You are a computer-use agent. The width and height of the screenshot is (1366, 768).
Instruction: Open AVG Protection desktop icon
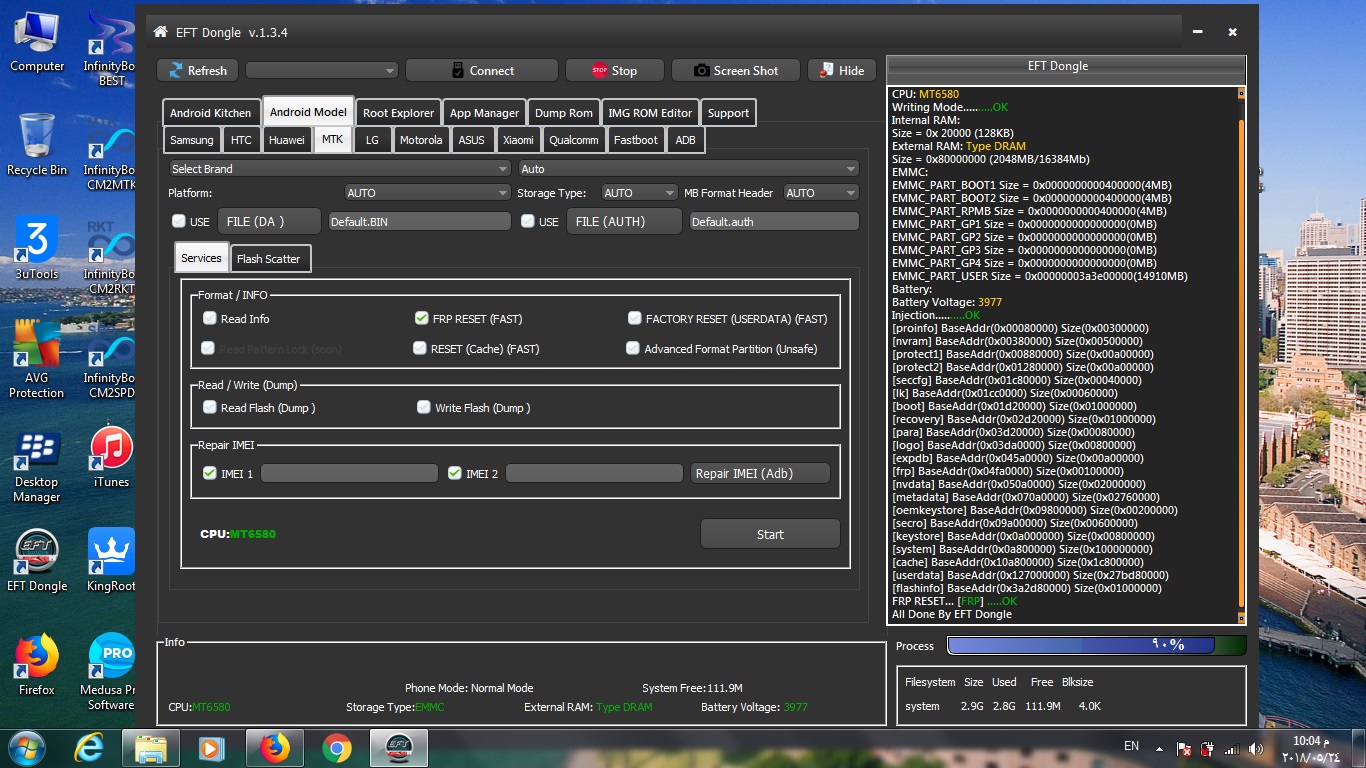tap(37, 359)
